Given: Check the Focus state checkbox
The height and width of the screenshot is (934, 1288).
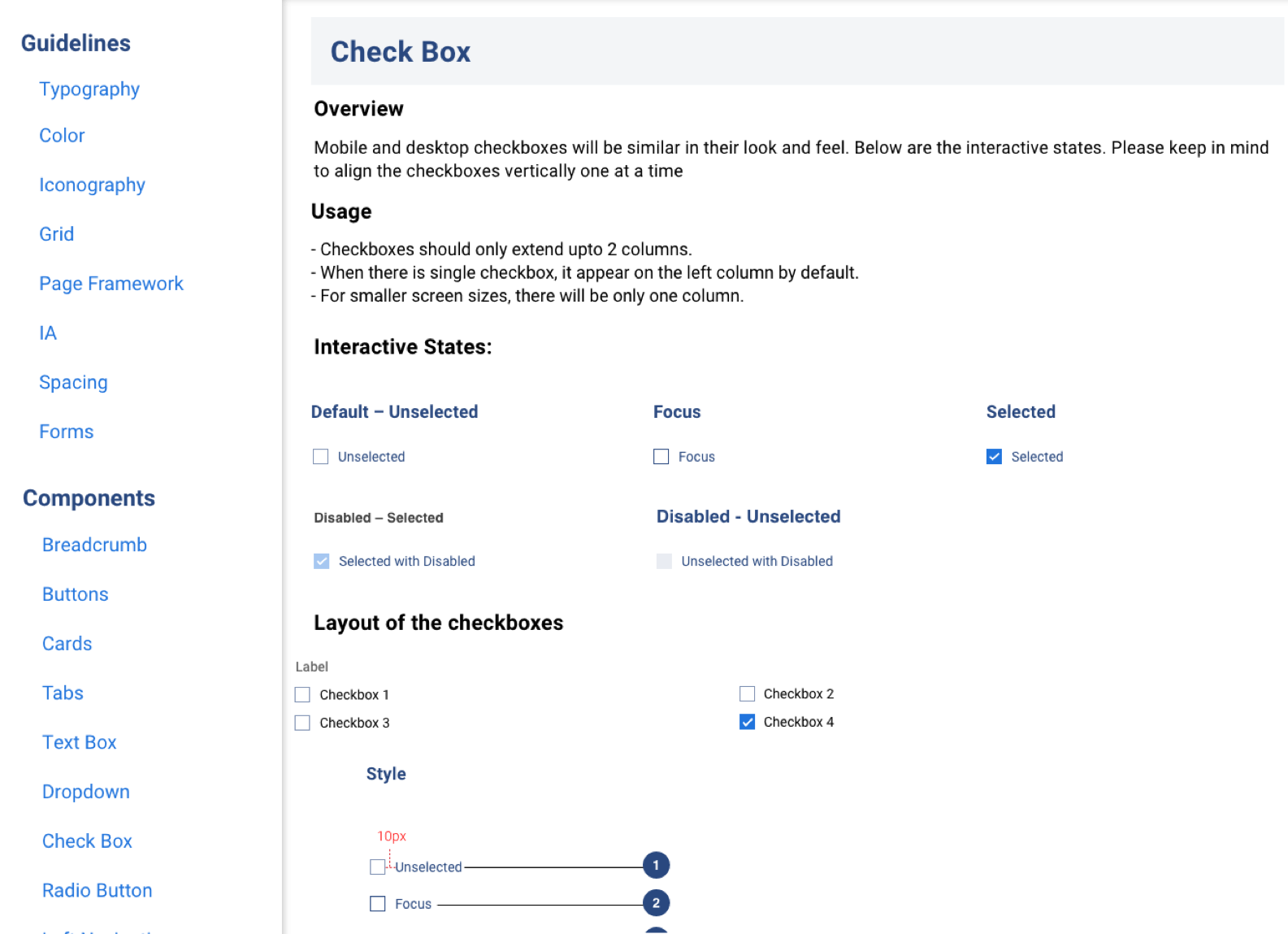Looking at the screenshot, I should tap(661, 457).
